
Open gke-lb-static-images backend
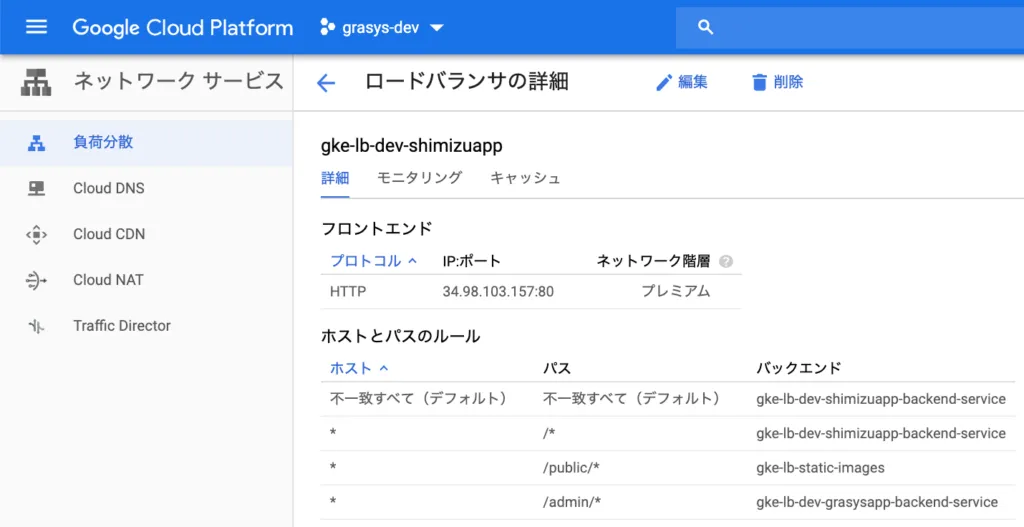coord(820,468)
